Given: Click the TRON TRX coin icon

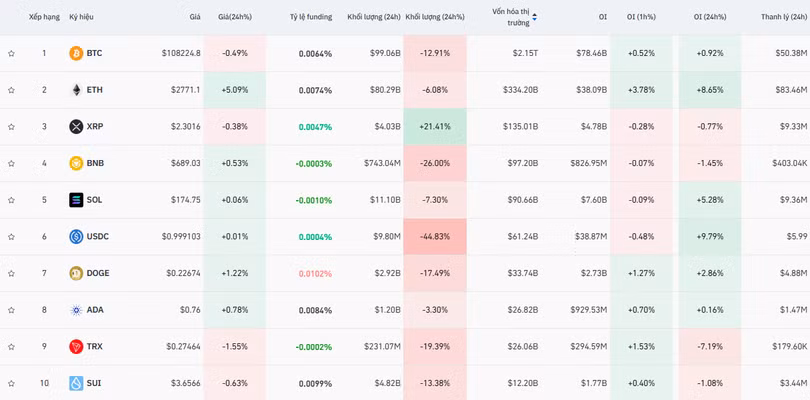Looking at the screenshot, I should (76, 346).
